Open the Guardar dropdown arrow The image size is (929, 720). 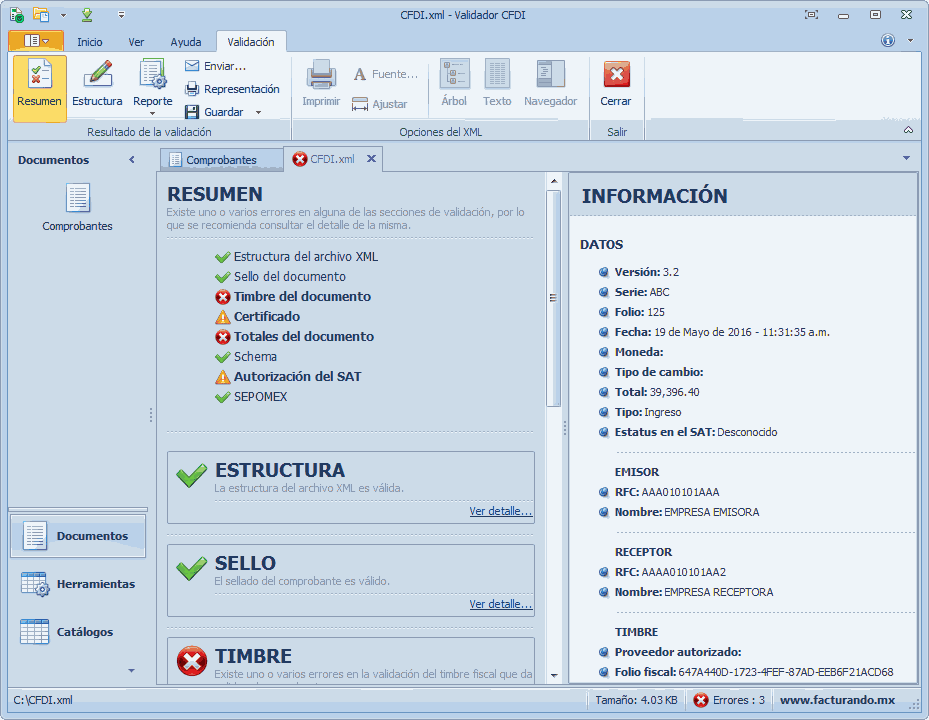pos(258,112)
